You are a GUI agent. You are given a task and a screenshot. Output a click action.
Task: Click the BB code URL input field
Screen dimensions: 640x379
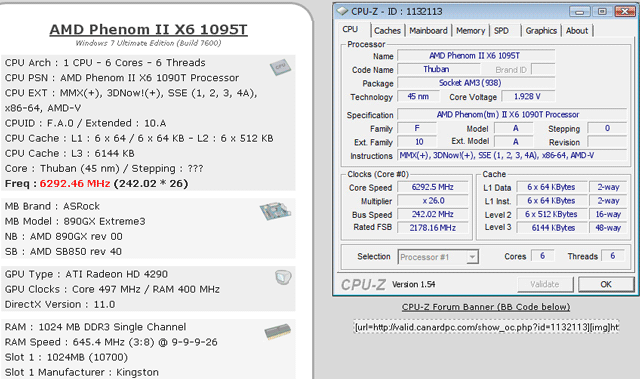[x=486, y=327]
